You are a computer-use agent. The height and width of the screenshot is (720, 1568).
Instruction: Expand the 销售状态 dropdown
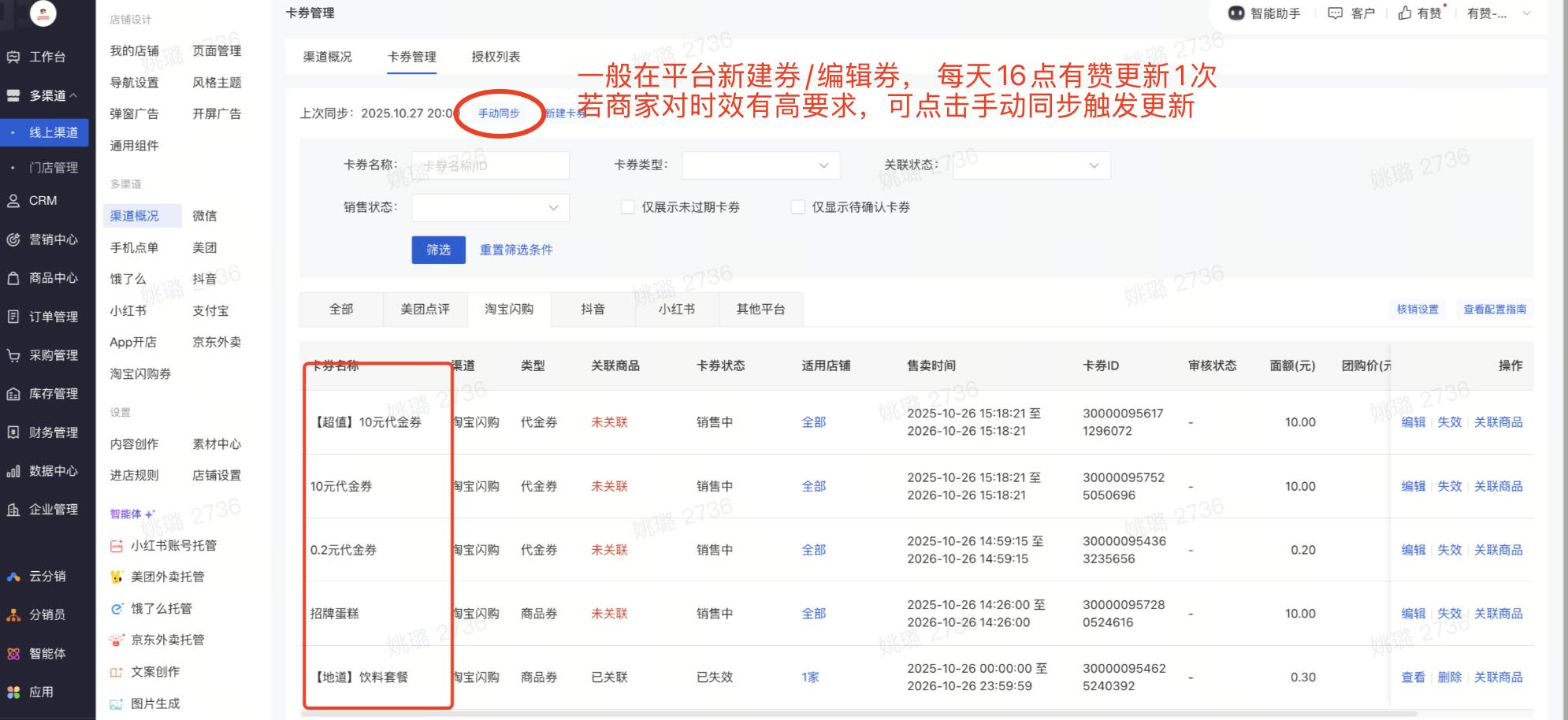(x=489, y=208)
